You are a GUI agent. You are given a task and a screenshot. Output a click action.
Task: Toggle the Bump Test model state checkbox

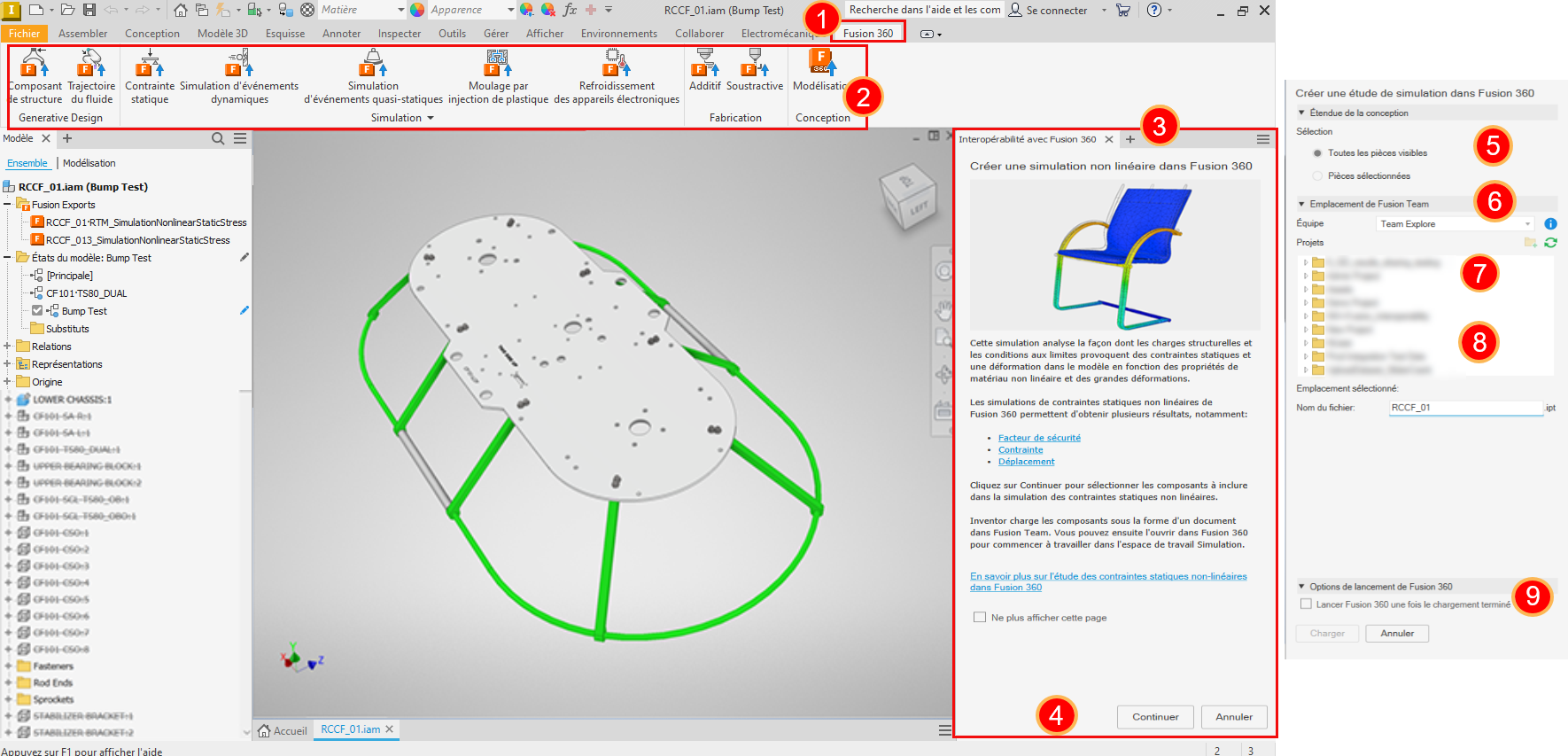coord(37,310)
